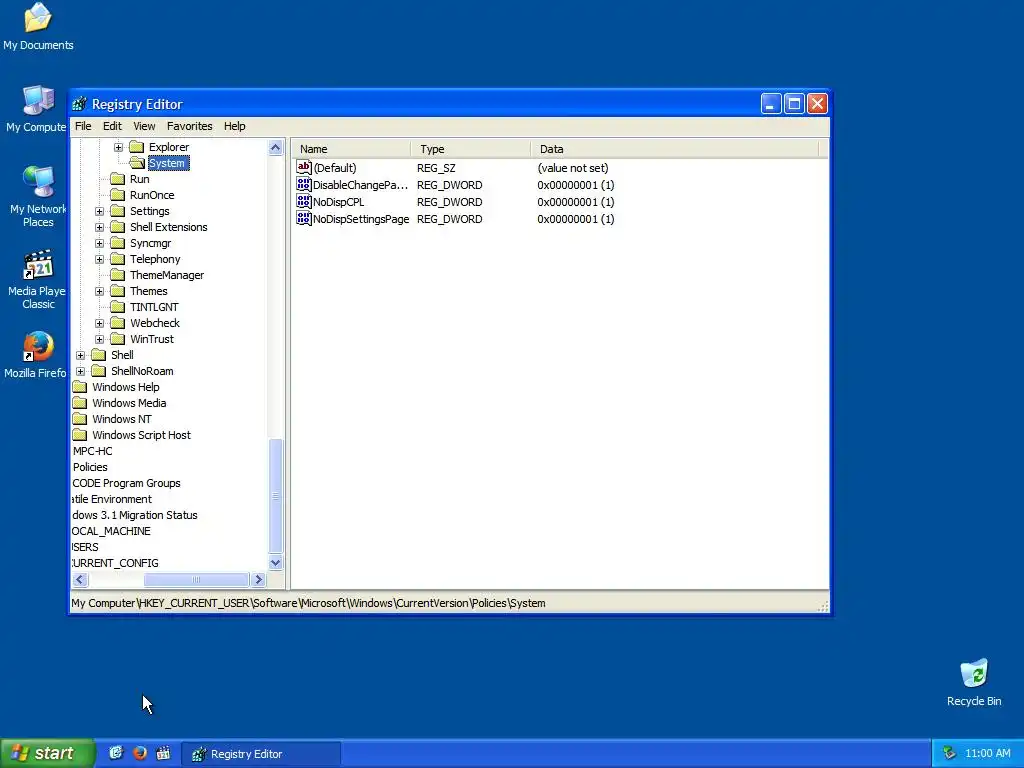The image size is (1024, 768).
Task: Click the Show Desktop quick launch icon
Action: coord(116,753)
